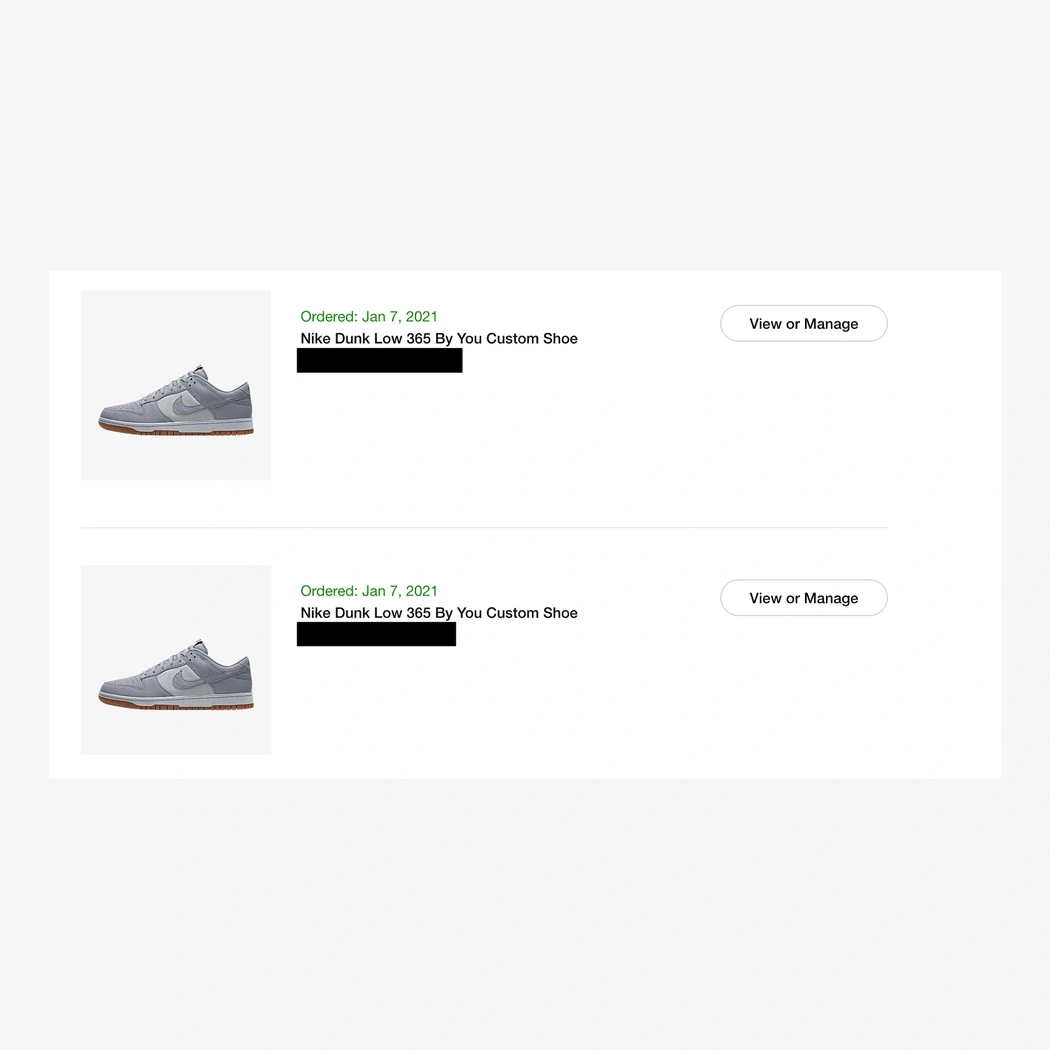Click the divider line between the two orders
The image size is (1050, 1050).
pyautogui.click(x=484, y=527)
